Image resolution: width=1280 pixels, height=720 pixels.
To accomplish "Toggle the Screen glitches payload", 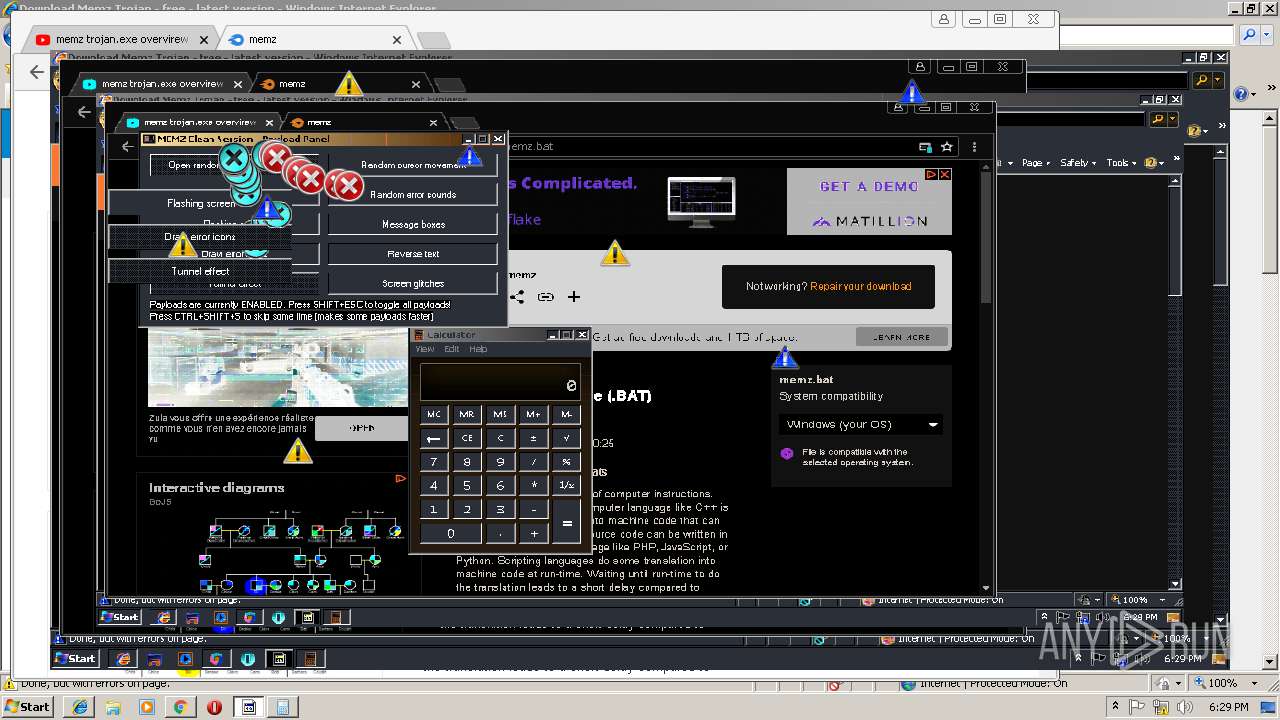I will (413, 283).
